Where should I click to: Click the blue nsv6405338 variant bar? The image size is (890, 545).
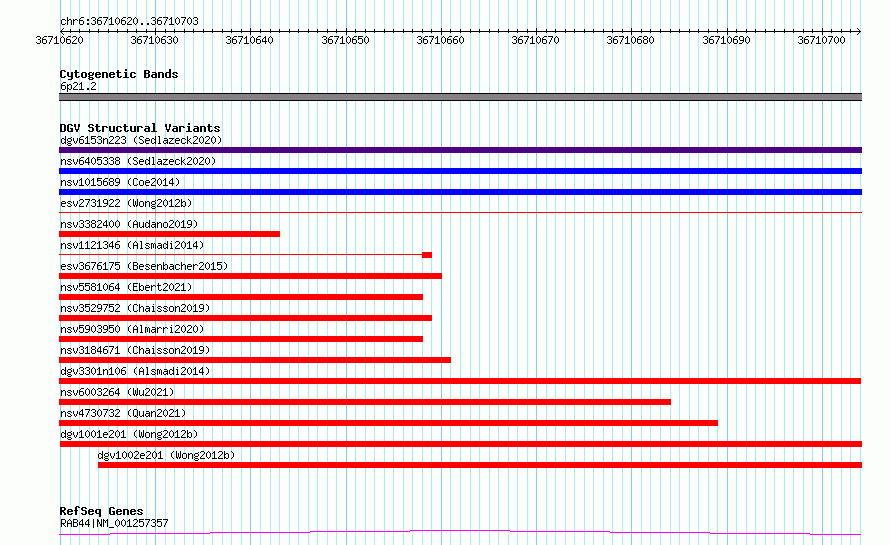(x=460, y=171)
